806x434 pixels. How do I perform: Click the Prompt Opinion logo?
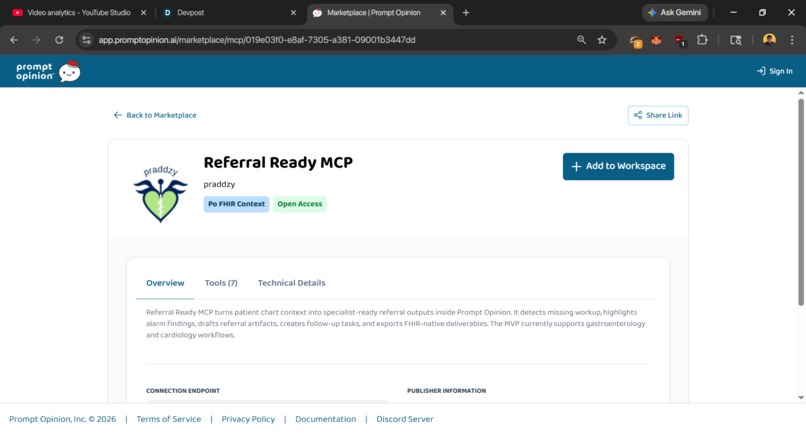coord(48,71)
